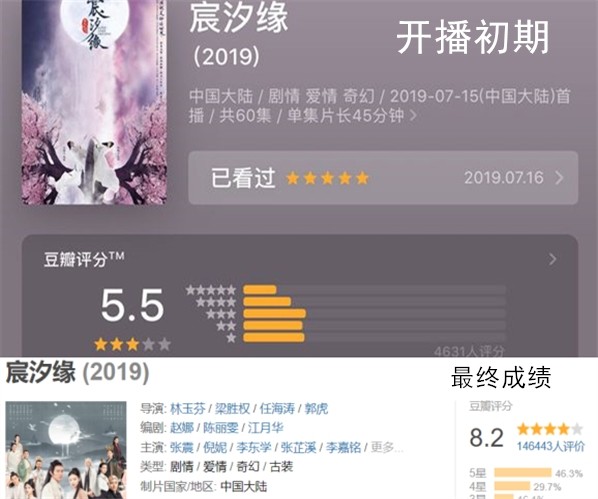This screenshot has width=598, height=499.
Task: Open screenwriter link 赵娜
Action: [182, 428]
